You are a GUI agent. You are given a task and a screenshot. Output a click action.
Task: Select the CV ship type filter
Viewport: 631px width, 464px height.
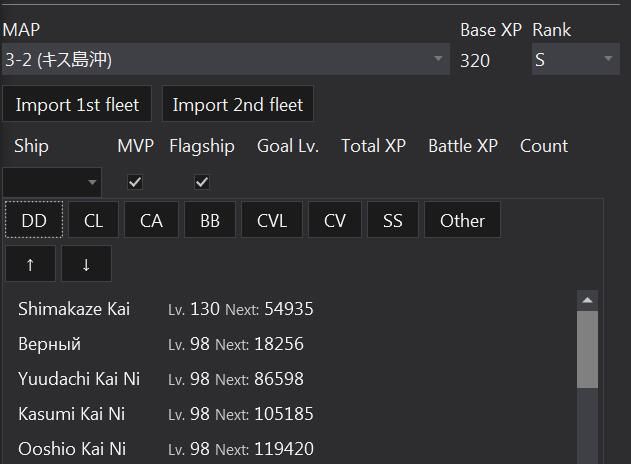pos(335,220)
